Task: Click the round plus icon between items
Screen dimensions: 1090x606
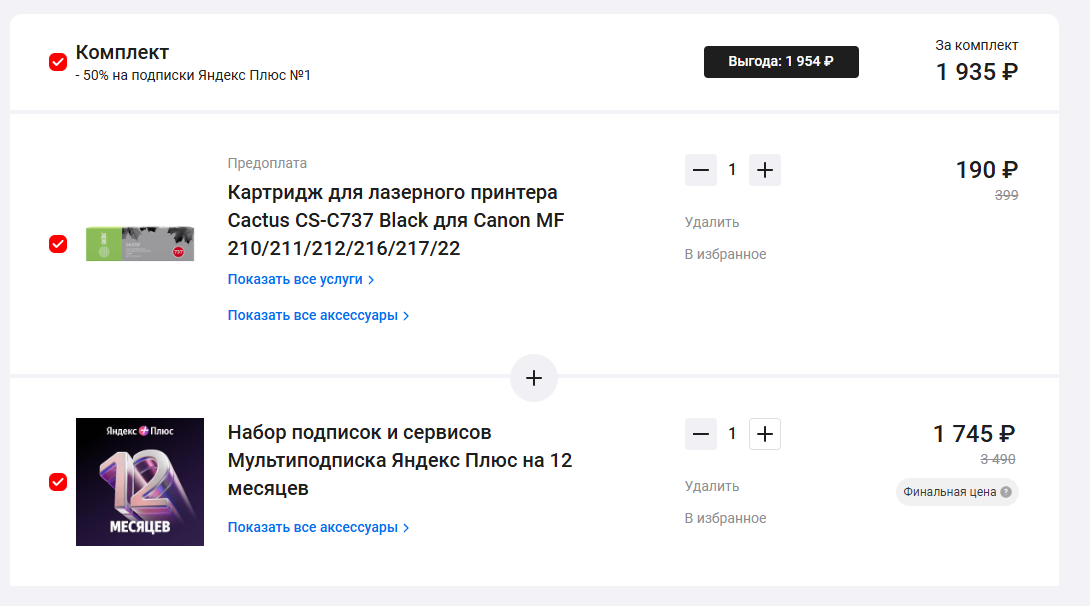Action: [x=534, y=378]
